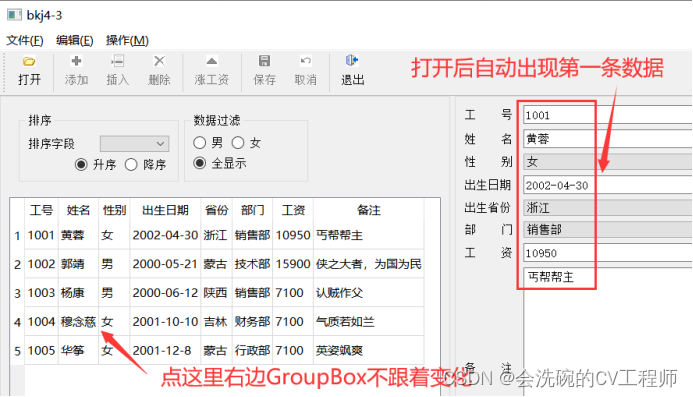This screenshot has height=397, width=693.
Task: Click province cell 吉林
Action: point(217,321)
